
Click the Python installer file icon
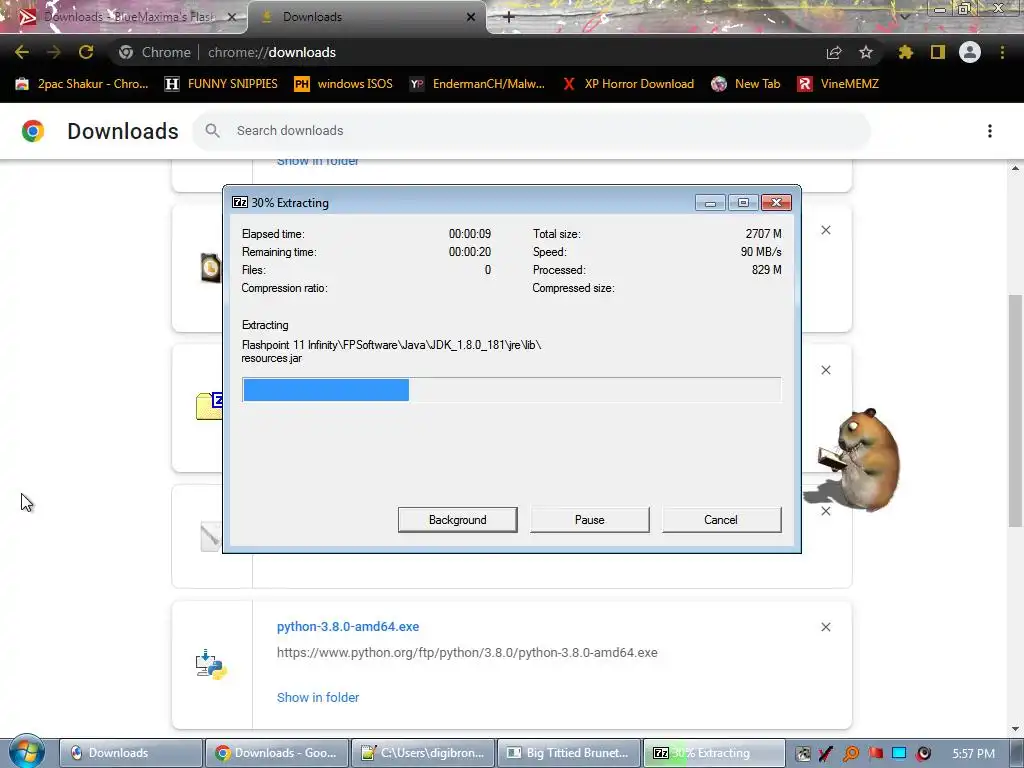211,665
